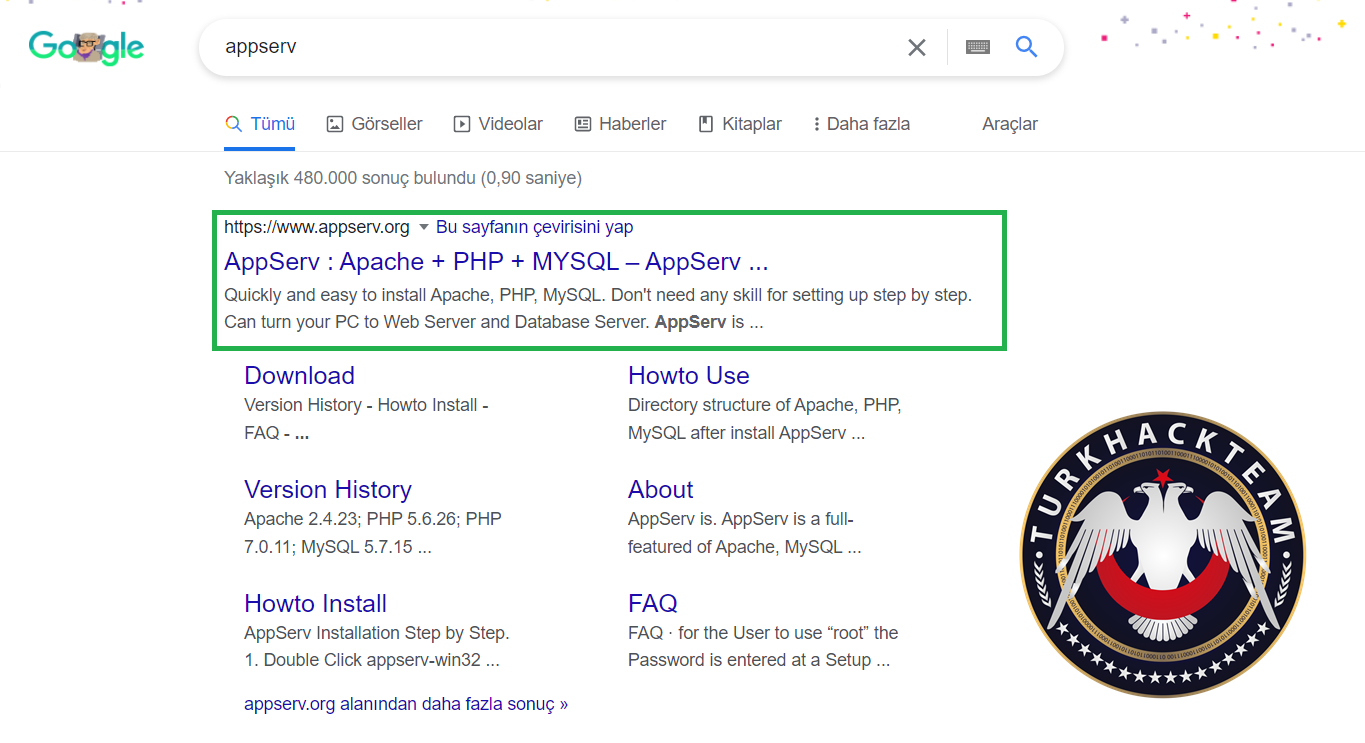Open the Kitaplar tab
Viewport: 1365px width, 743px height.
[x=739, y=124]
